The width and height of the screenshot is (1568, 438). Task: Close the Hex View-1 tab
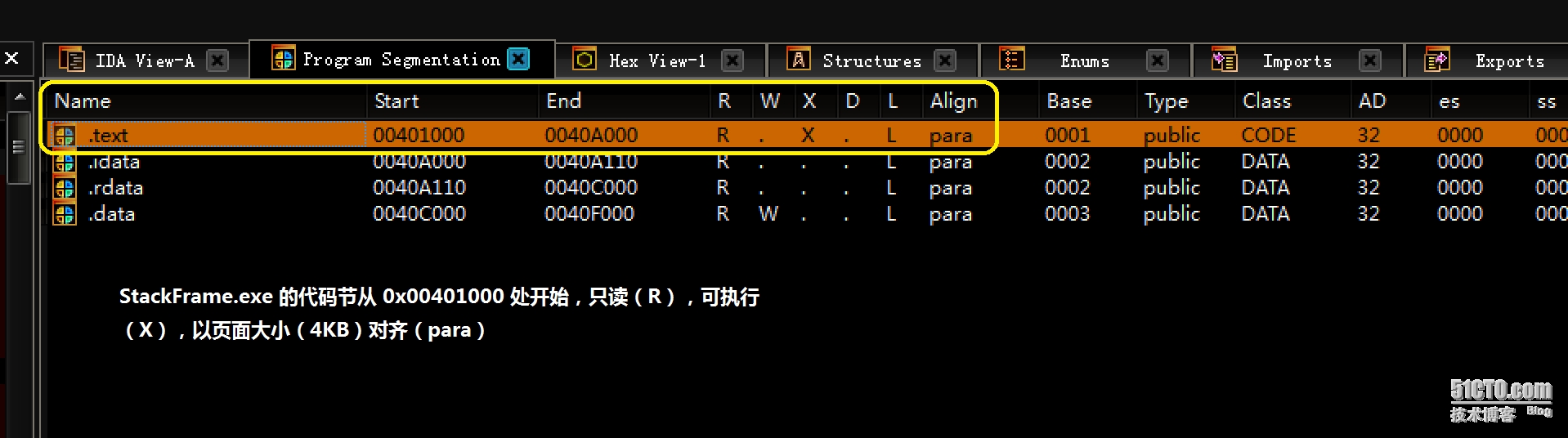point(733,60)
